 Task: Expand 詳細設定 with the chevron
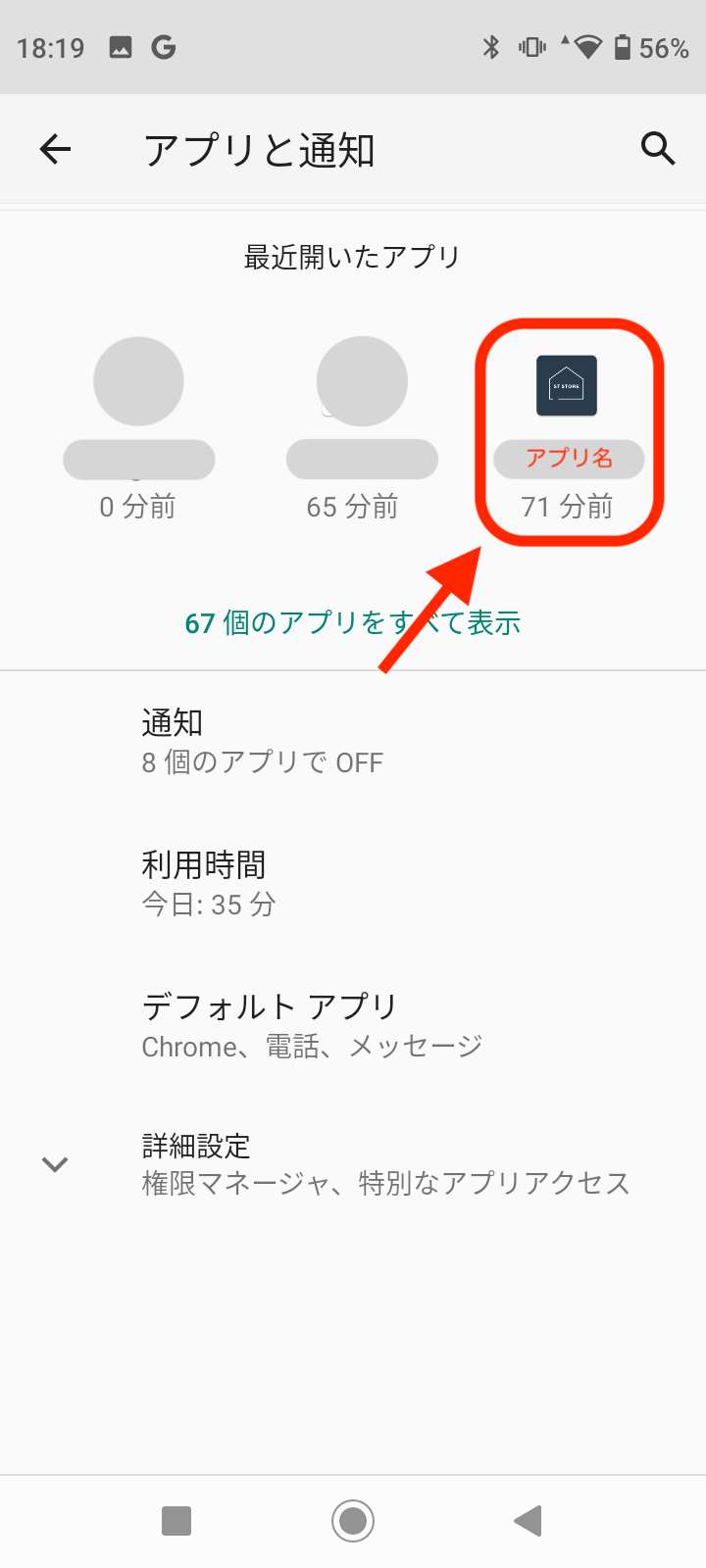pyautogui.click(x=55, y=1164)
